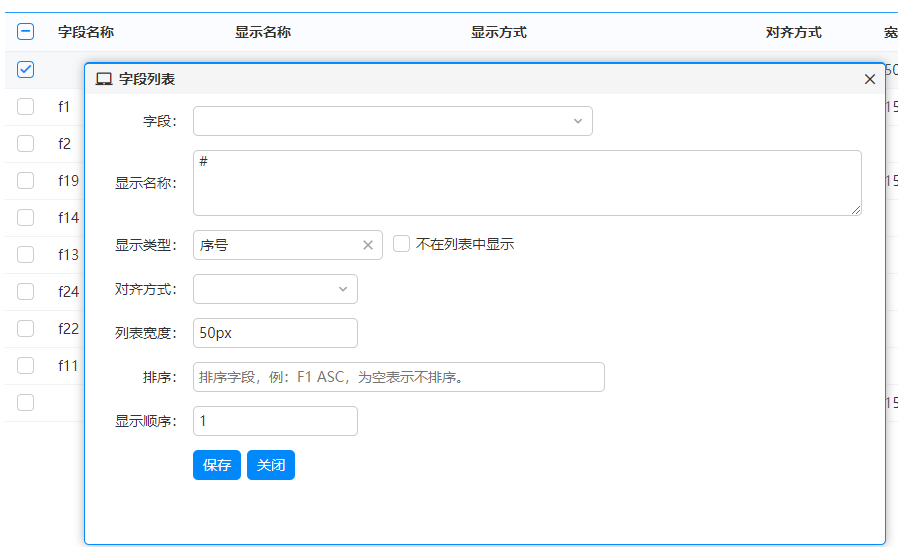Click the 显示顺序 field with 1

tap(275, 421)
